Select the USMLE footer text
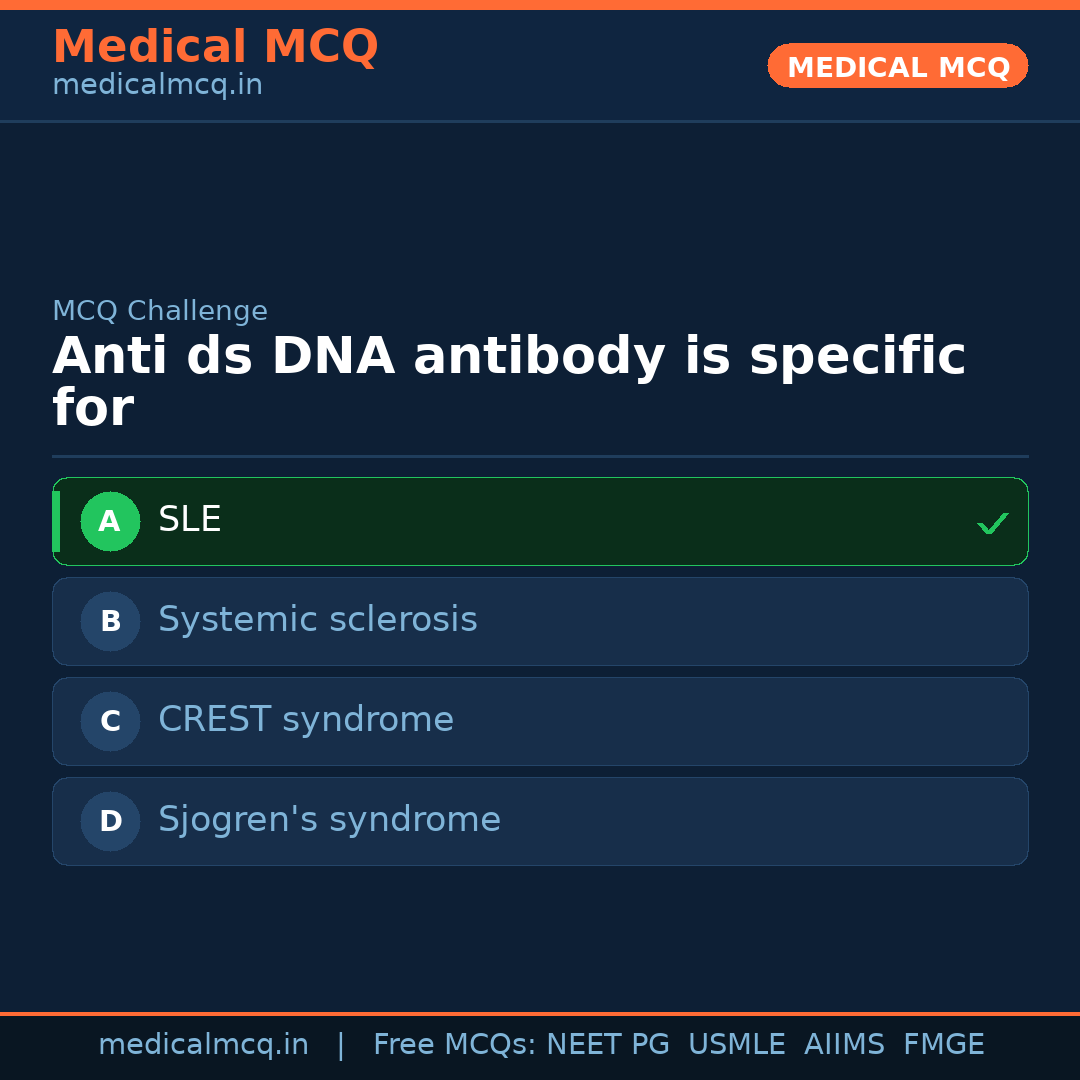 737,1045
